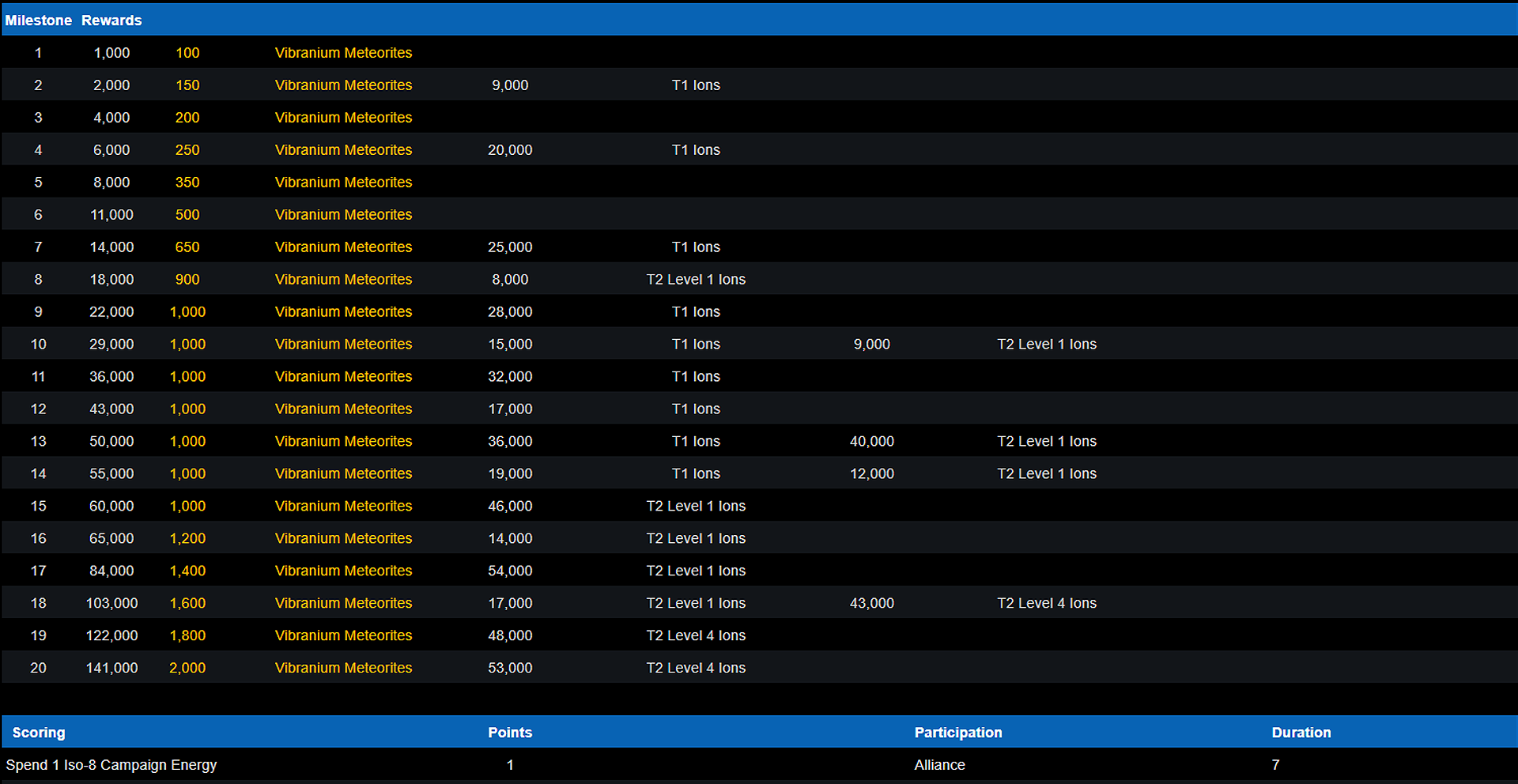
Task: Click the Milestone column header
Action: pyautogui.click(x=38, y=21)
